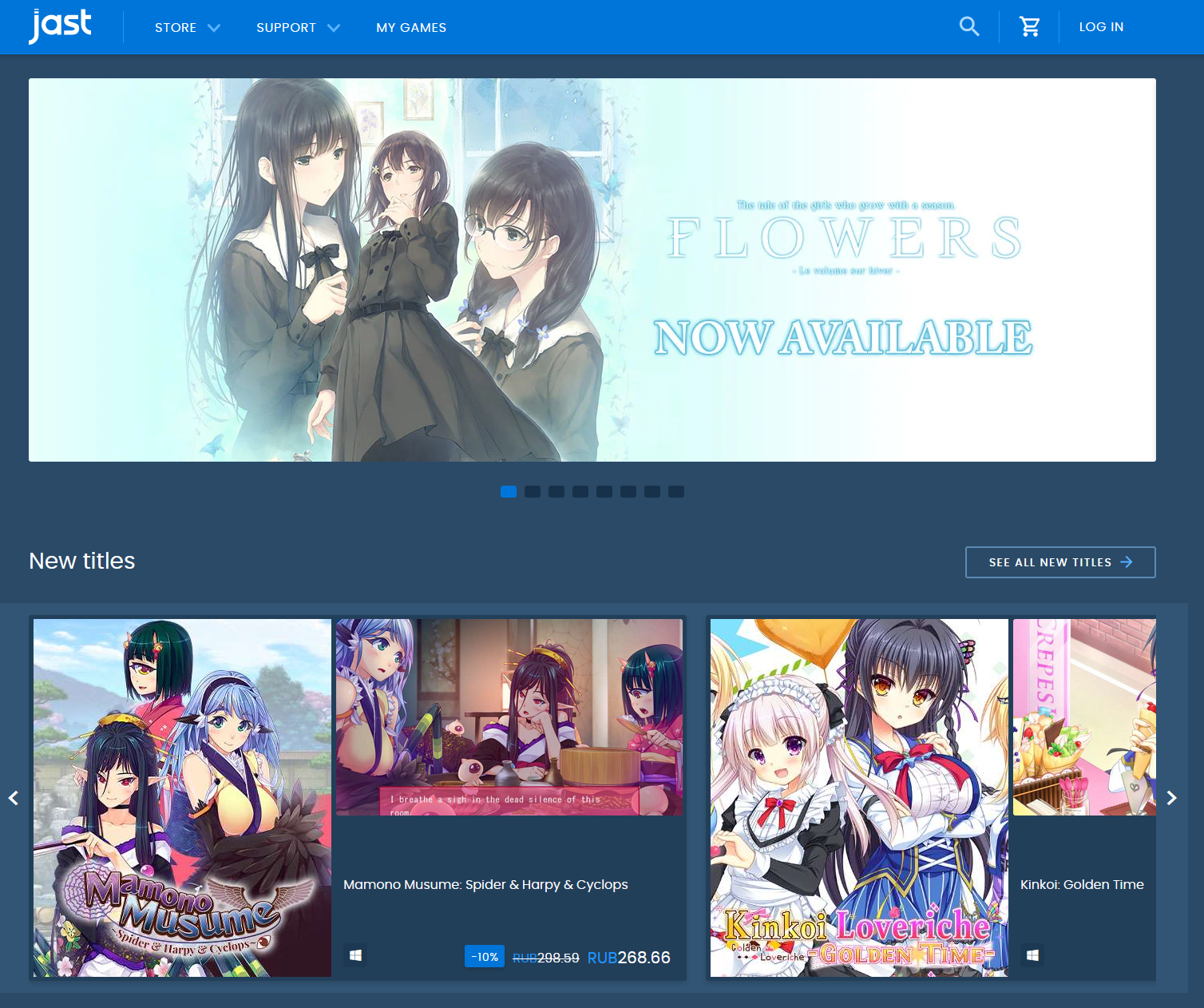Select the fifth carousel slide indicator
Image resolution: width=1204 pixels, height=1008 pixels.
604,491
